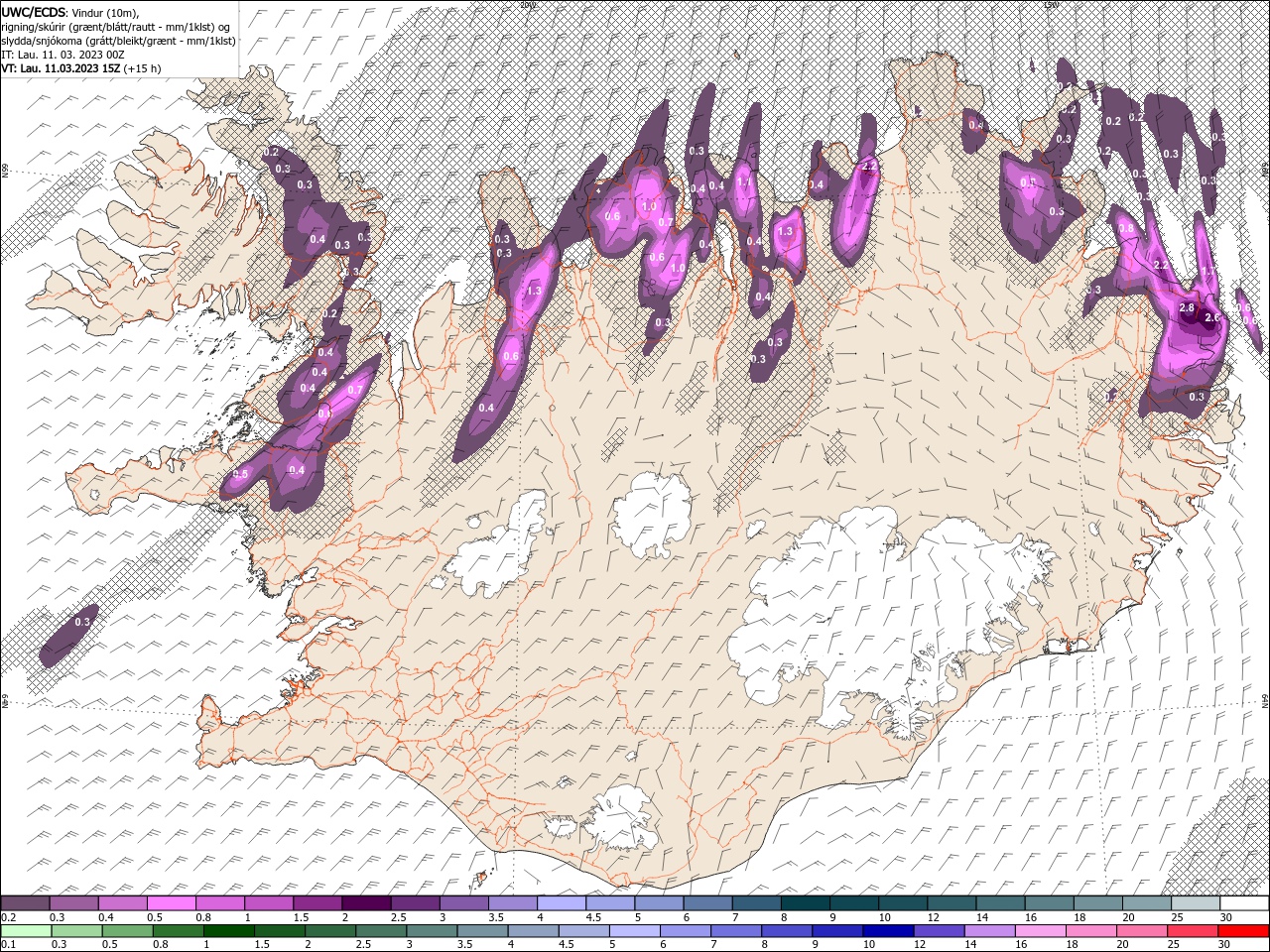Choose the pale lavender swatch labeled 4 in upper legend row
This screenshot has width=1270, height=952.
pyautogui.click(x=562, y=902)
